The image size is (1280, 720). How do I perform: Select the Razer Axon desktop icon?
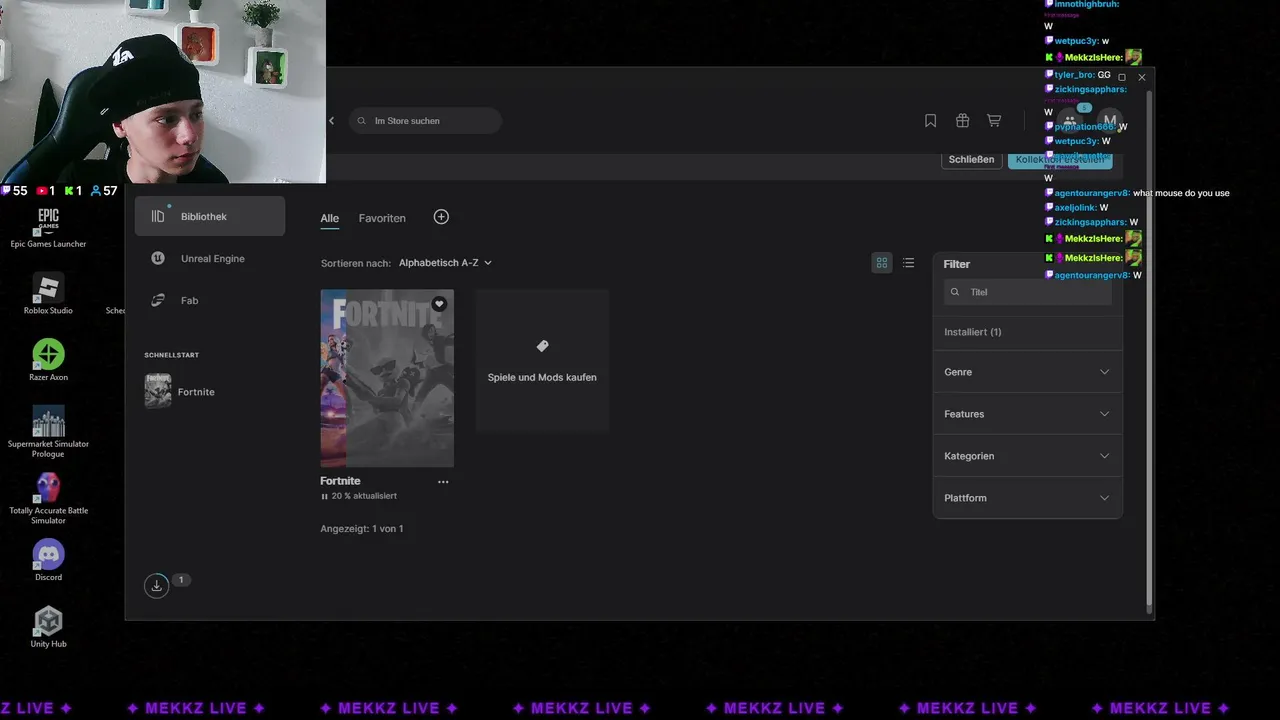click(48, 360)
